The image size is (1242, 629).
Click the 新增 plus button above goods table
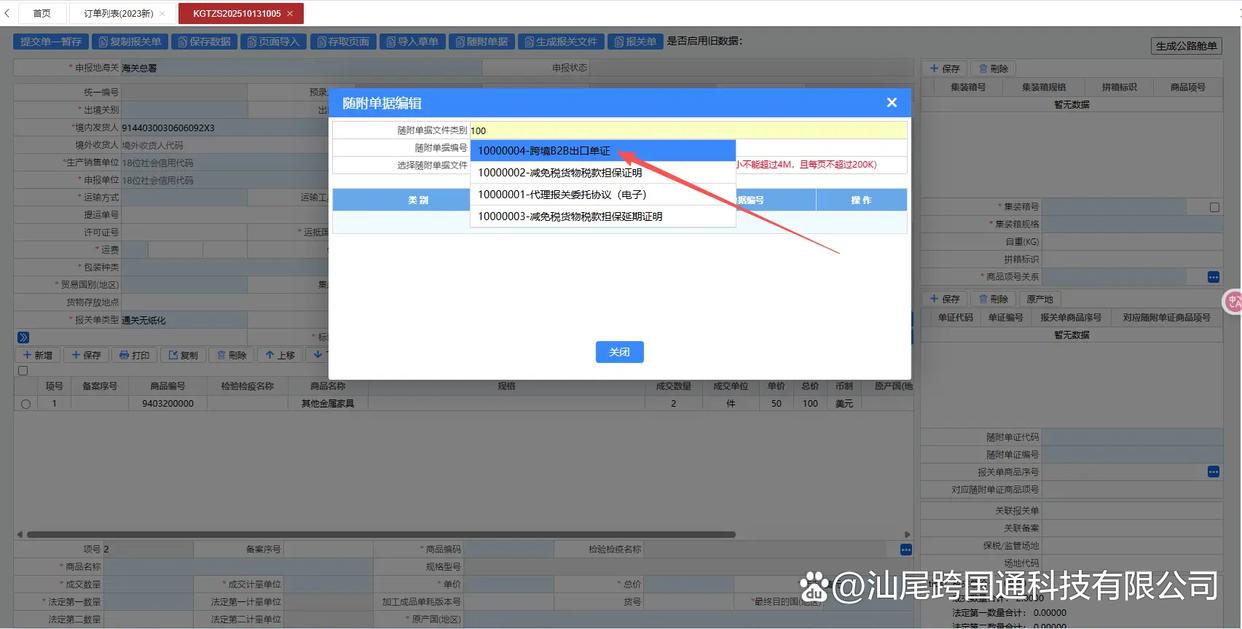click(x=37, y=355)
